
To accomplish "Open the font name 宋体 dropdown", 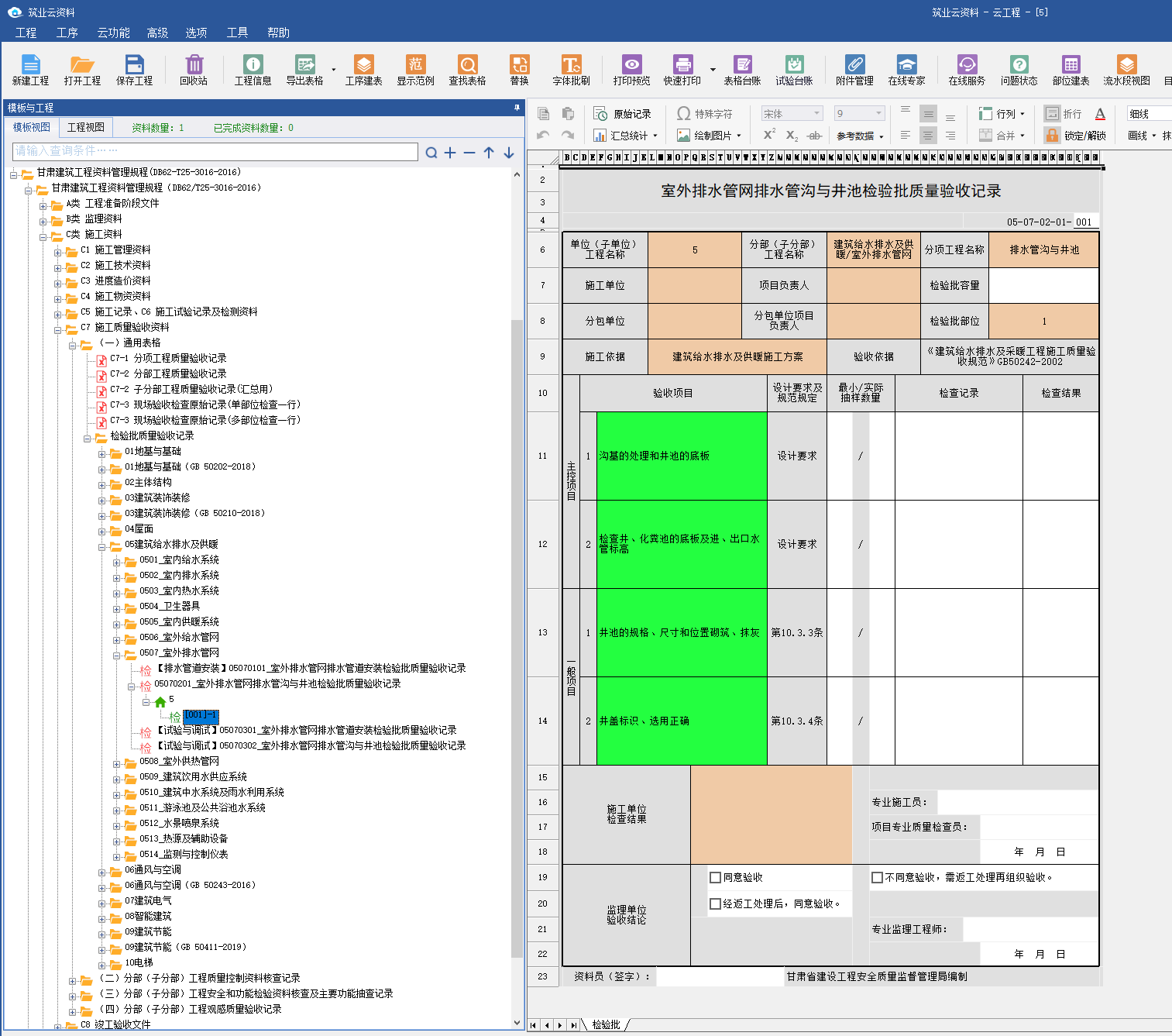I will click(x=816, y=114).
